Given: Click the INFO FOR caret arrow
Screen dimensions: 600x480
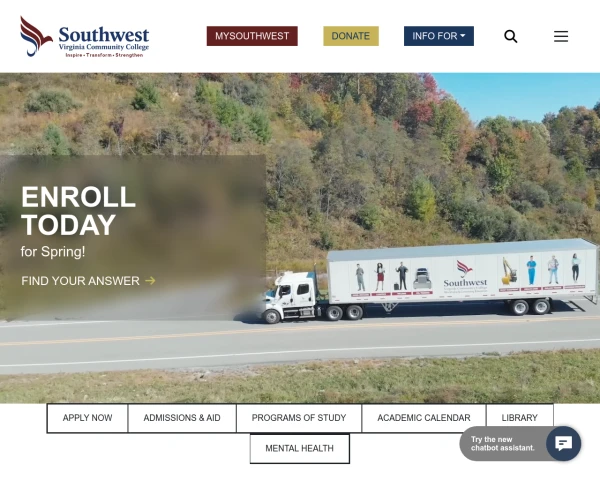Looking at the screenshot, I should tap(463, 36).
